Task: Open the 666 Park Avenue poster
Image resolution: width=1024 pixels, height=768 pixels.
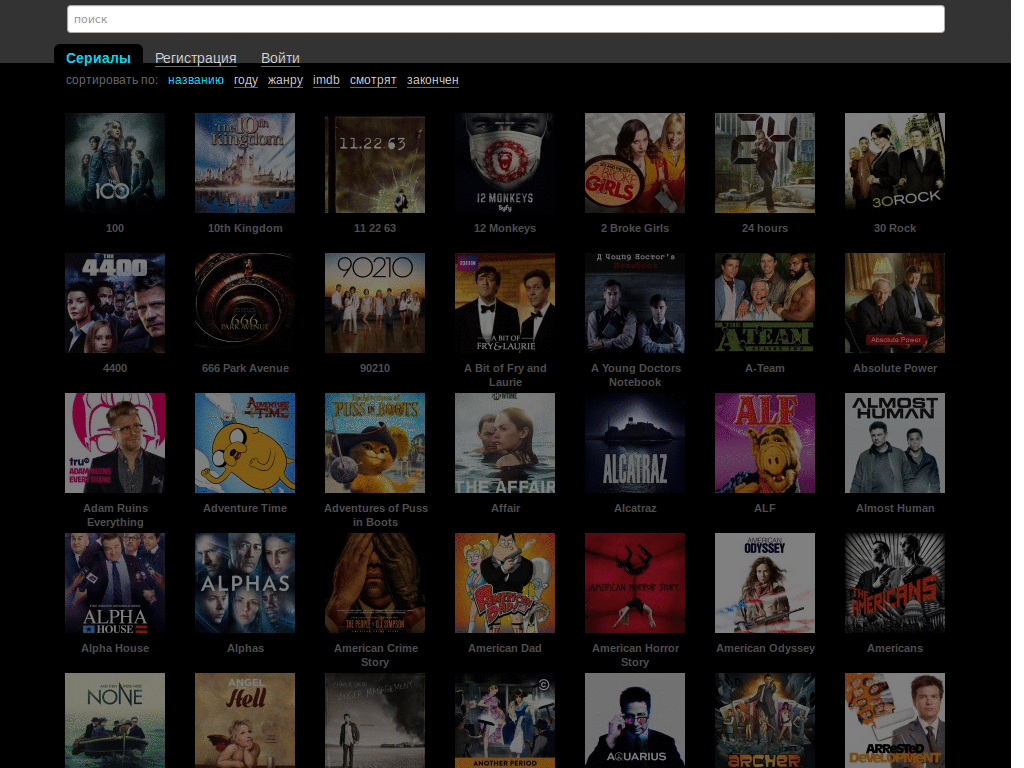Action: coord(245,303)
